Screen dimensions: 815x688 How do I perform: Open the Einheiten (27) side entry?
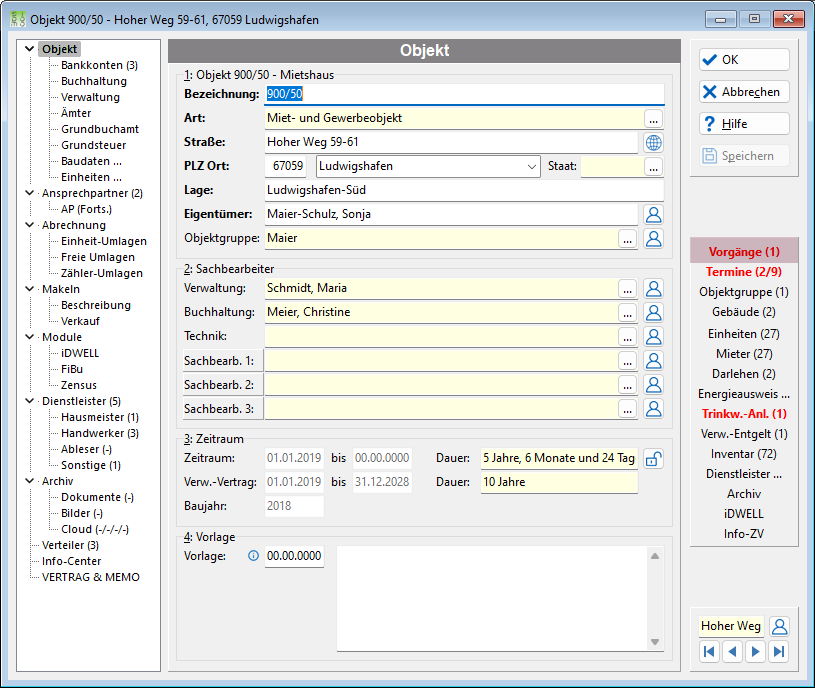744,334
